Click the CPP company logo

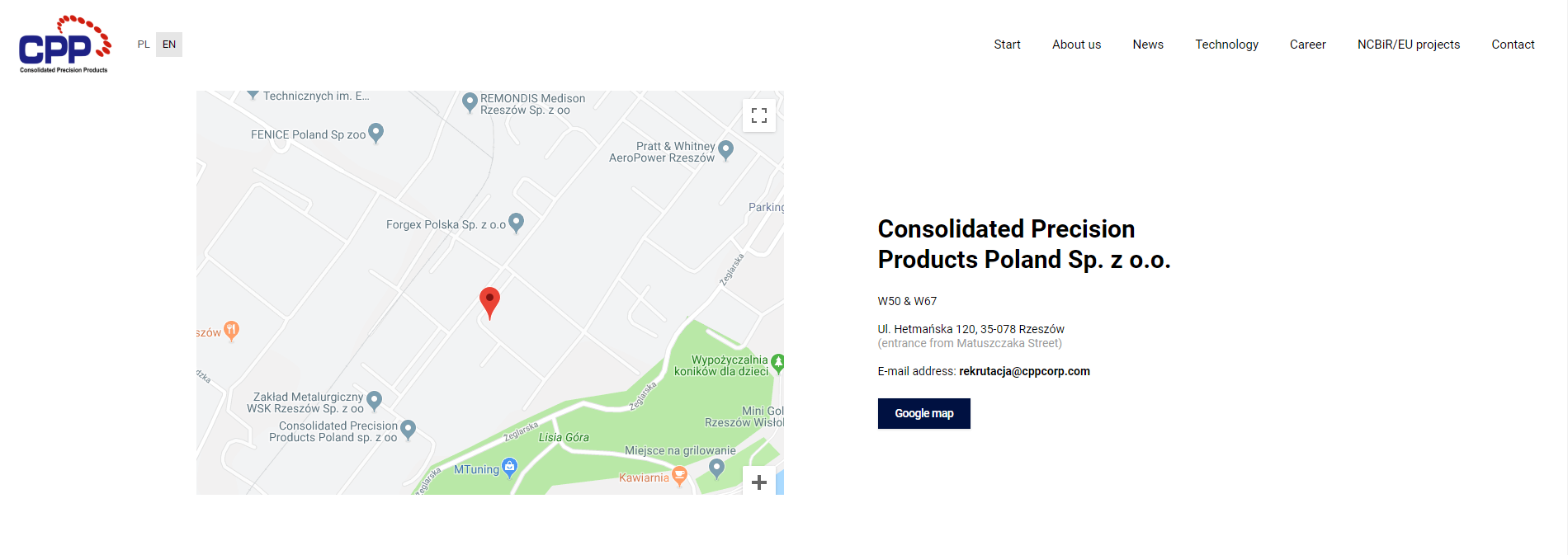pyautogui.click(x=64, y=44)
